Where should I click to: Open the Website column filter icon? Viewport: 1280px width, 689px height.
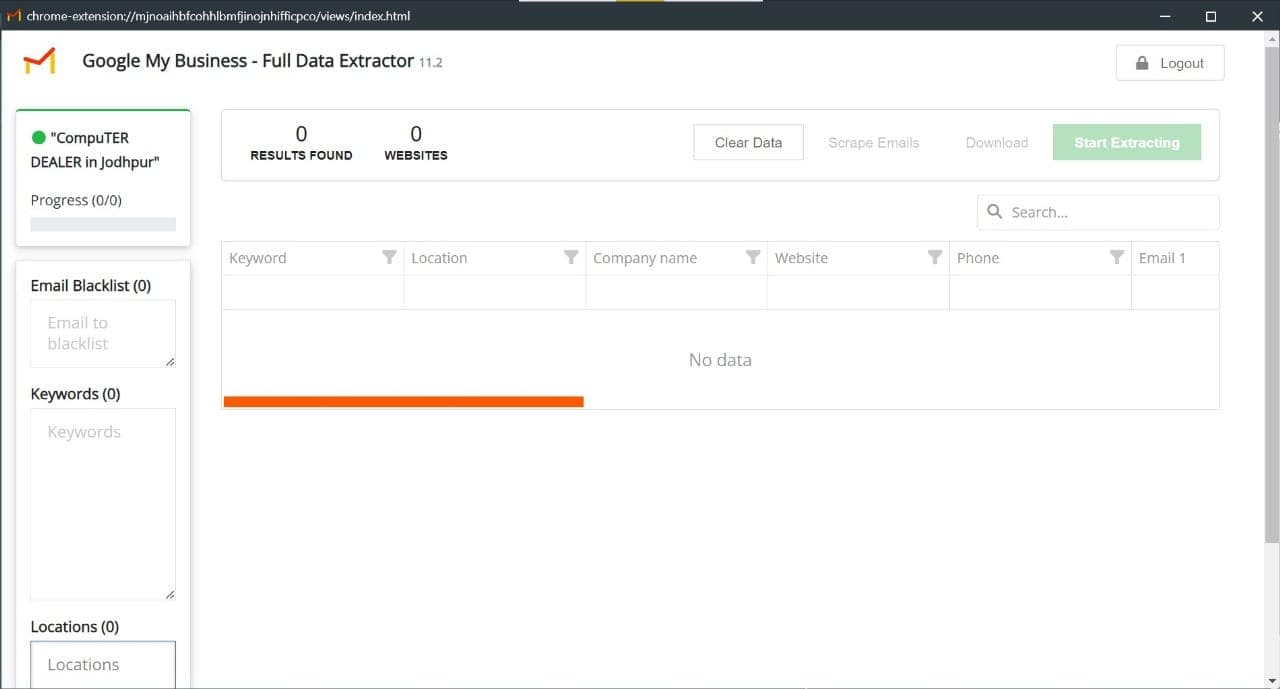(x=935, y=257)
